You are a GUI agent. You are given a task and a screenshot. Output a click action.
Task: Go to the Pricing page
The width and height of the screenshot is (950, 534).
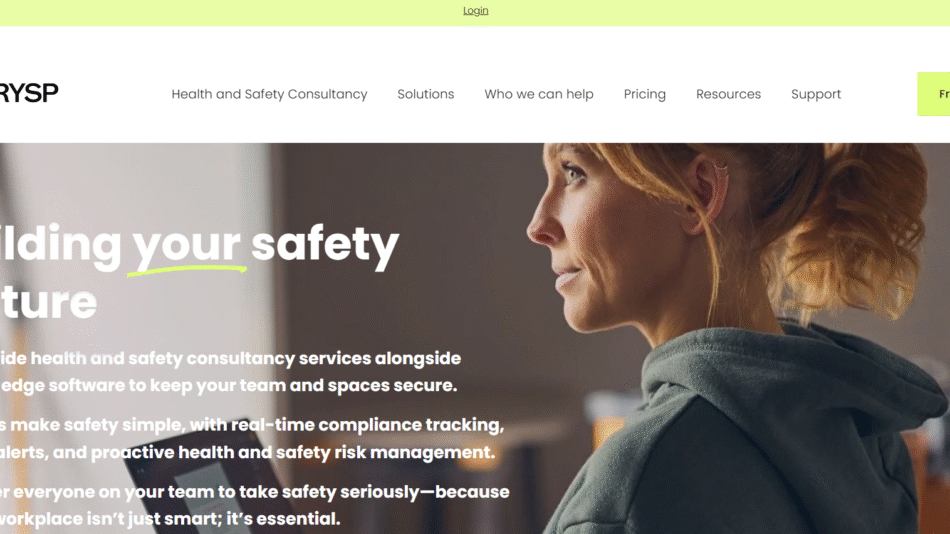pos(645,94)
